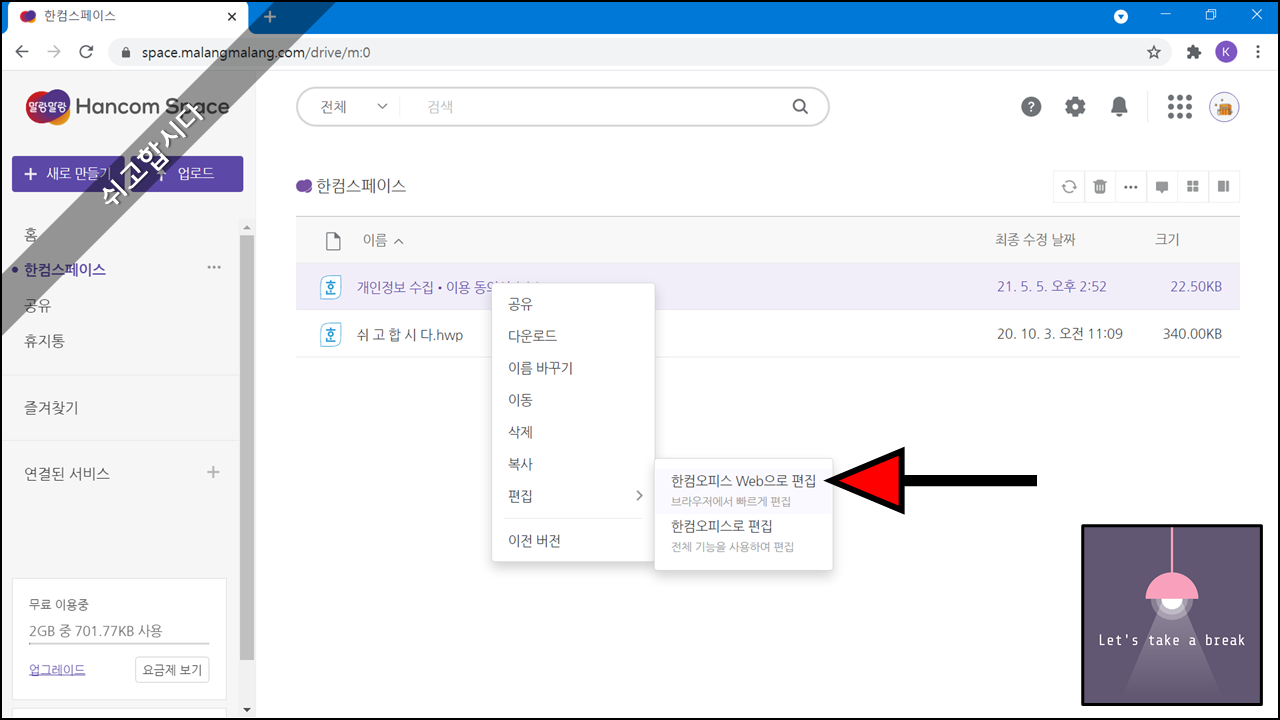This screenshot has height=720, width=1280.
Task: Click the file type column header icon
Action: (x=334, y=241)
